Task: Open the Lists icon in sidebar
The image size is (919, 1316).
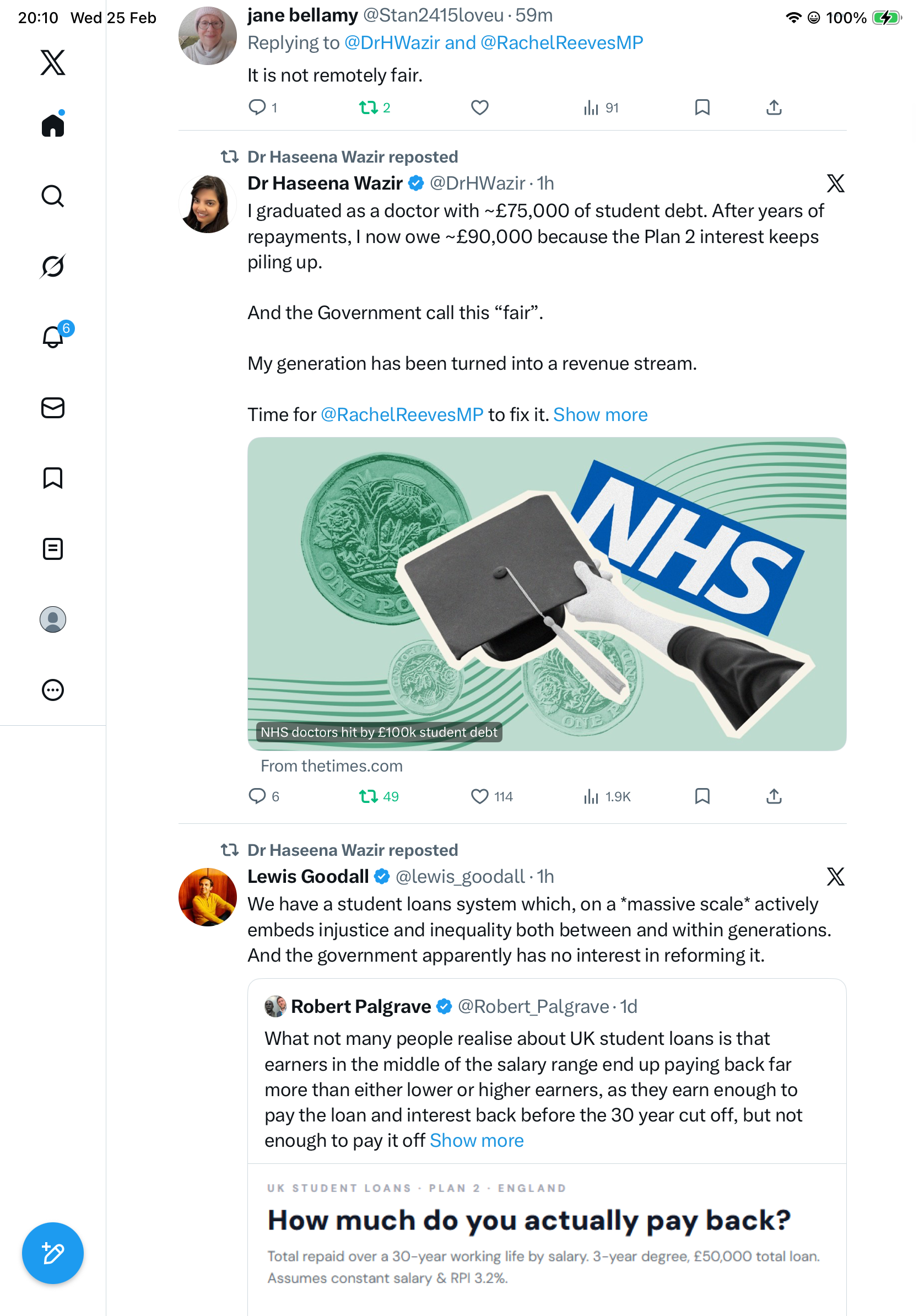Action: [x=53, y=548]
